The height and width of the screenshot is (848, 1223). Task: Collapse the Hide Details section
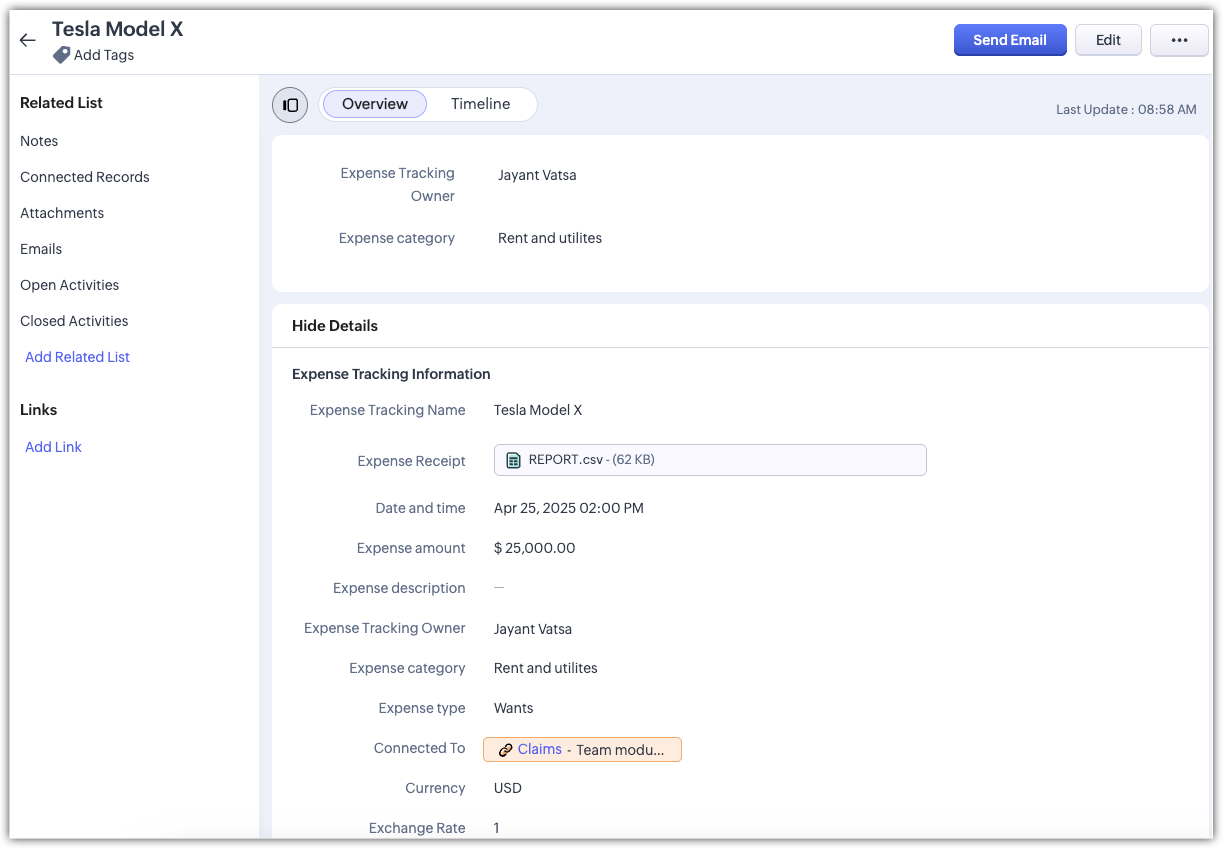pyautogui.click(x=335, y=326)
